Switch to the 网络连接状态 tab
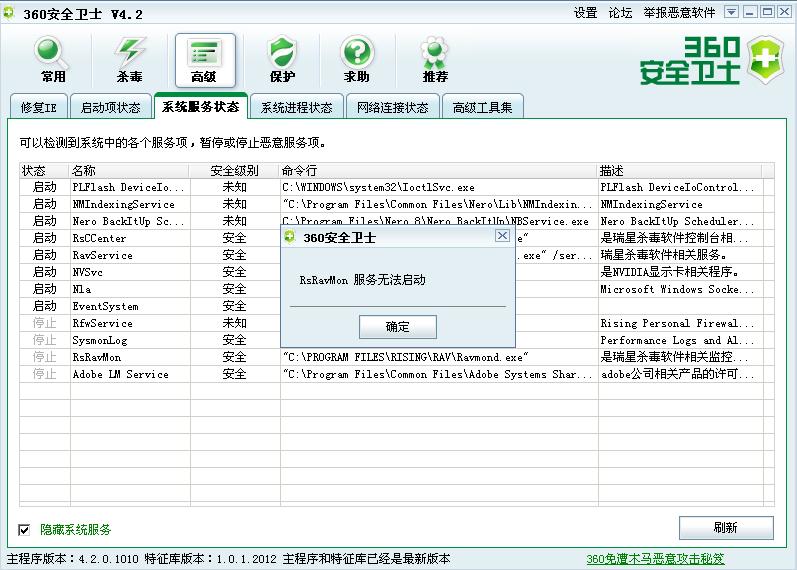 click(x=392, y=107)
